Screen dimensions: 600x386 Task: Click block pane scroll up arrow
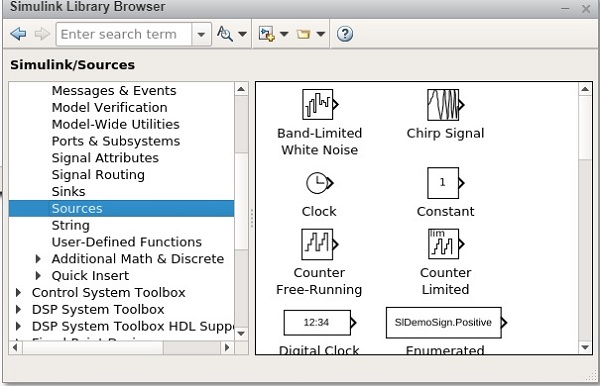(585, 90)
